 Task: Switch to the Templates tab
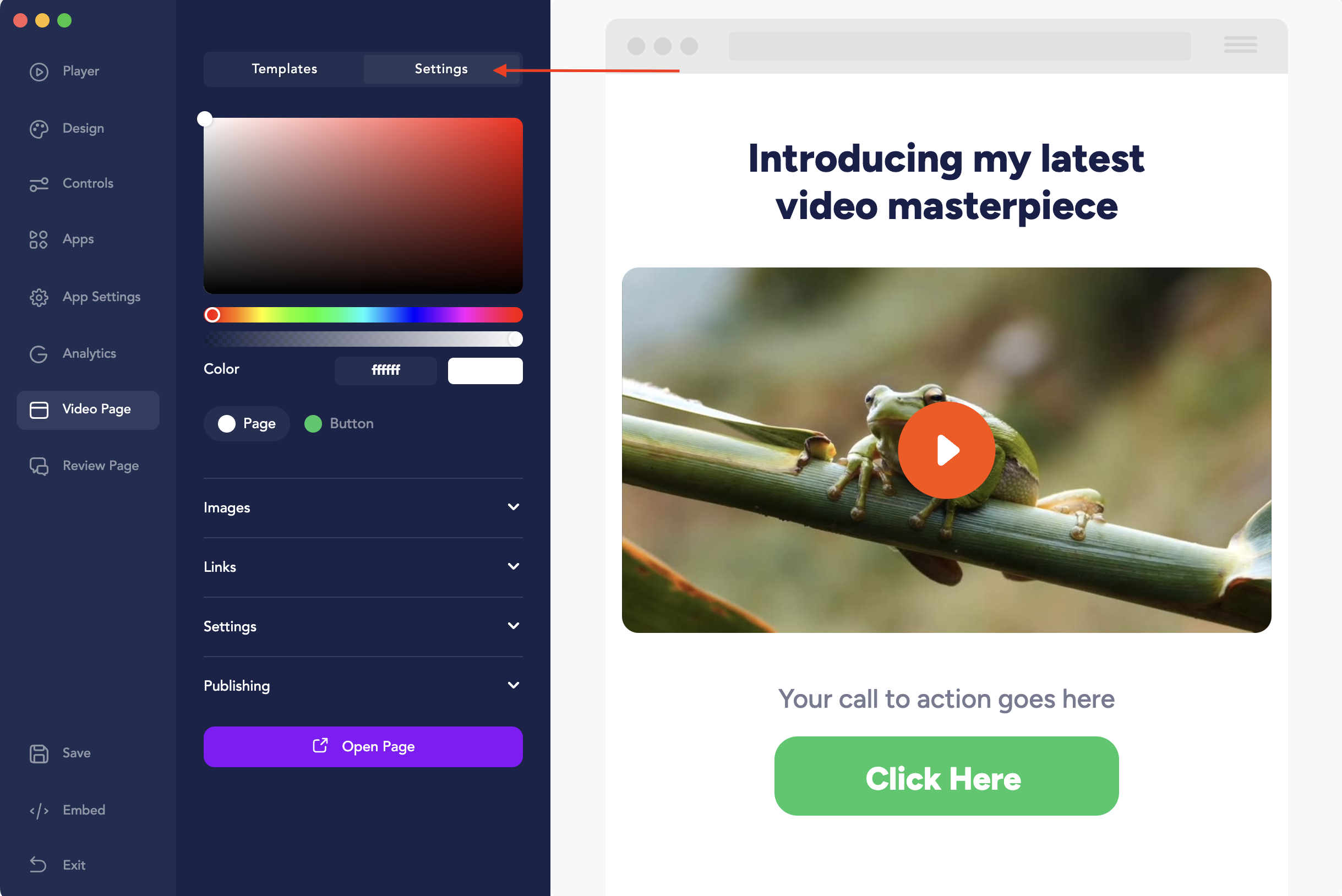284,69
